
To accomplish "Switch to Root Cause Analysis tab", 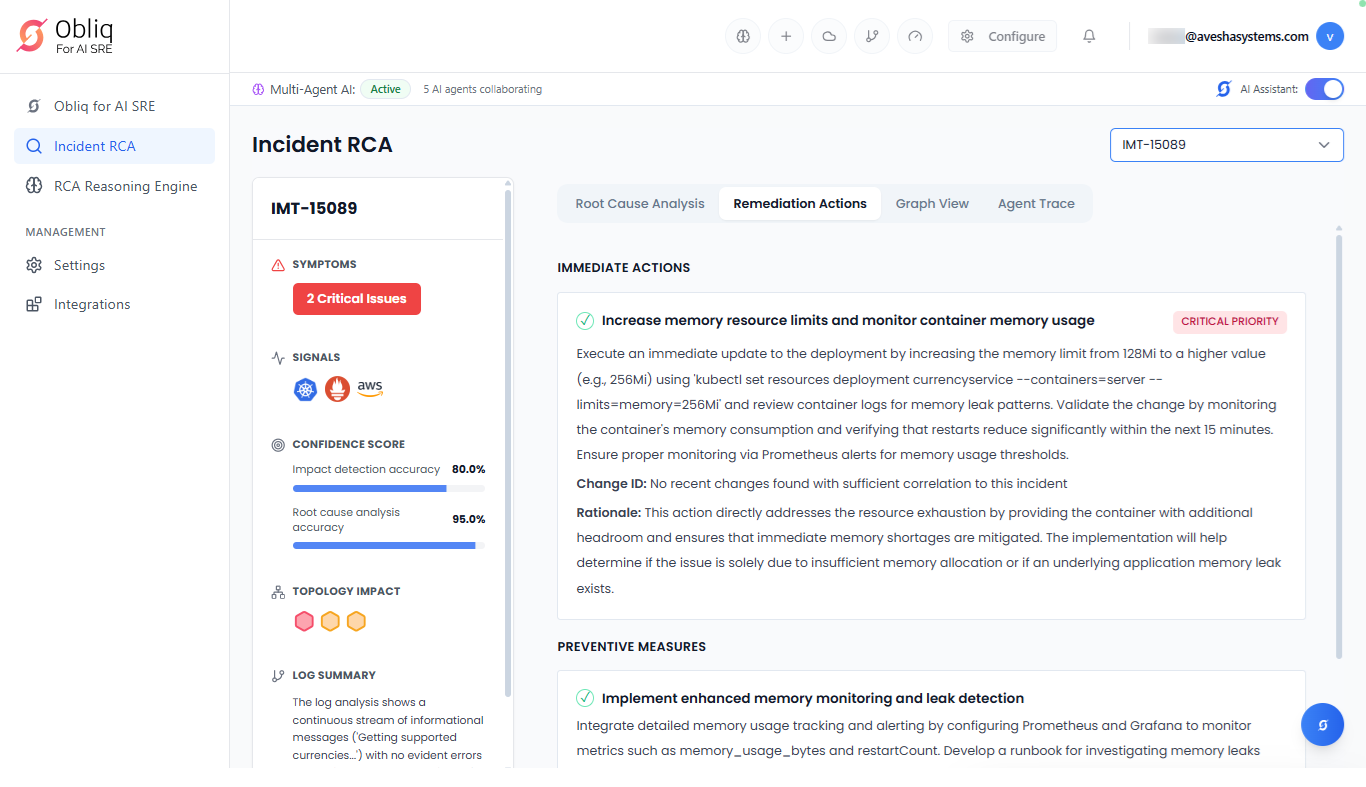I will click(x=640, y=203).
